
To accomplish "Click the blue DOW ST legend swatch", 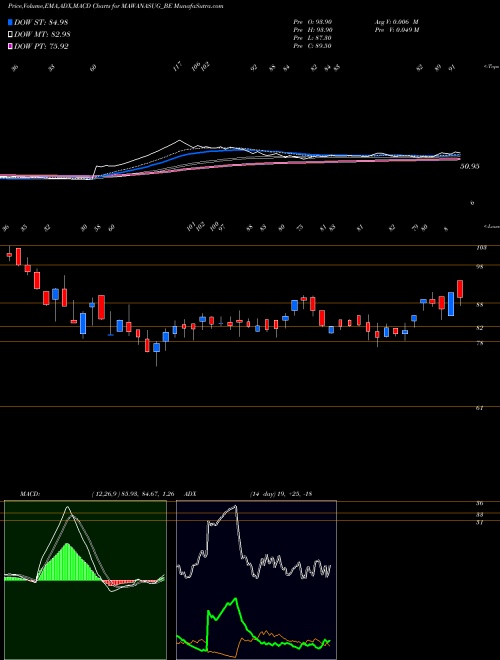I will [11, 22].
